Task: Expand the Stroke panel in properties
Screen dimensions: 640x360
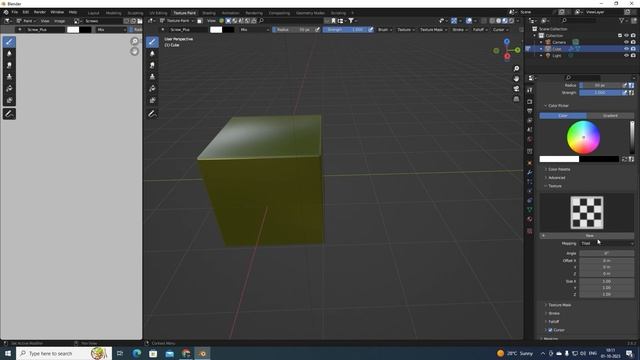Action: 553,313
